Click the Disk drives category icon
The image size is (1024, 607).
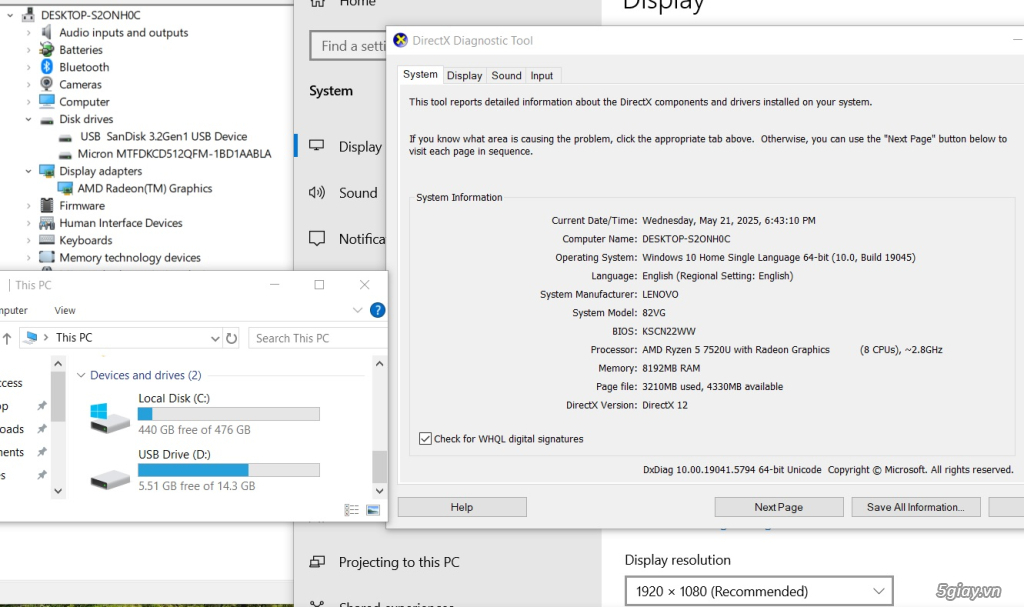click(x=46, y=120)
